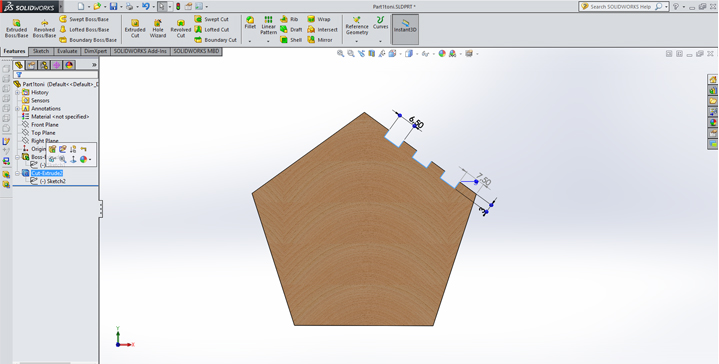Select the Sensors tree item
719x364 pixels.
click(x=36, y=100)
